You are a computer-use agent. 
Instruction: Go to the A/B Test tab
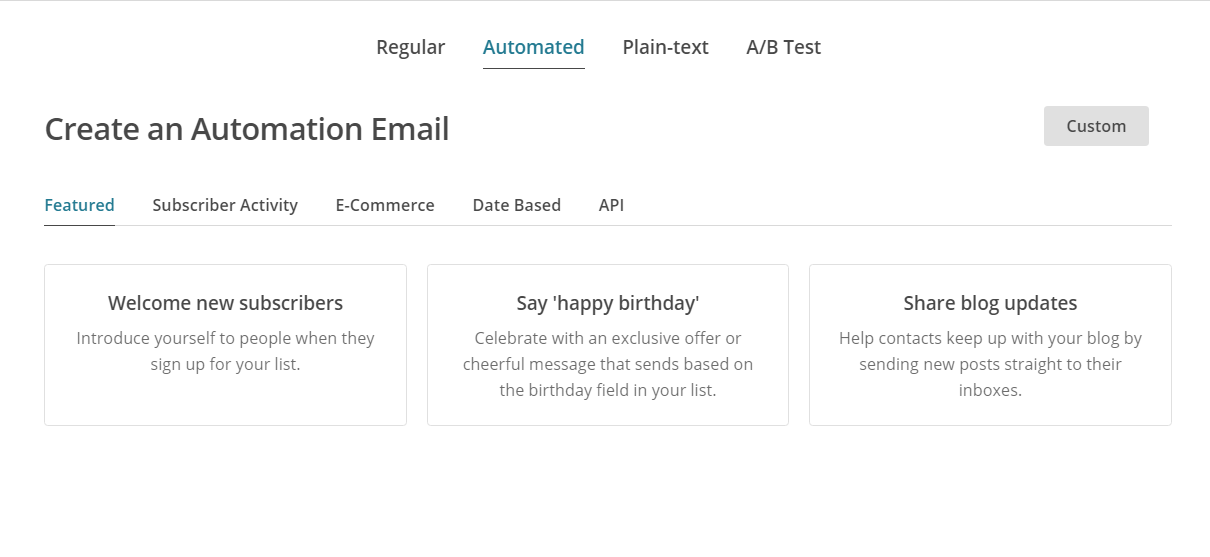(783, 47)
